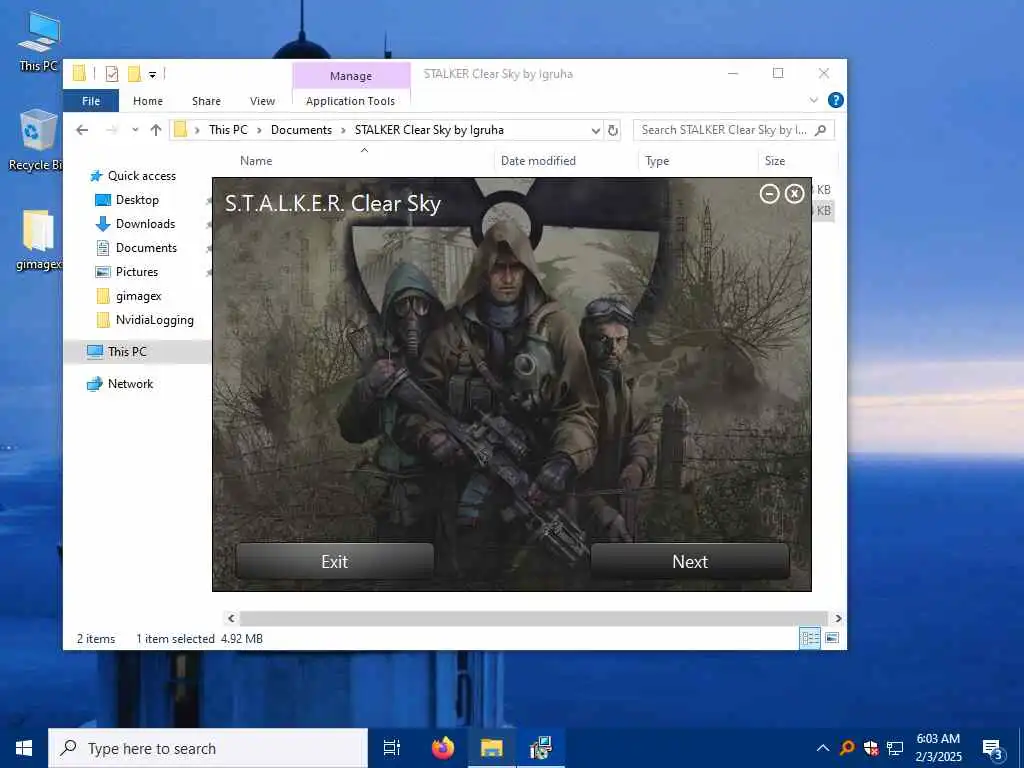The height and width of the screenshot is (768, 1024).
Task: Open the Action Center notifications icon
Action: pyautogui.click(x=993, y=748)
